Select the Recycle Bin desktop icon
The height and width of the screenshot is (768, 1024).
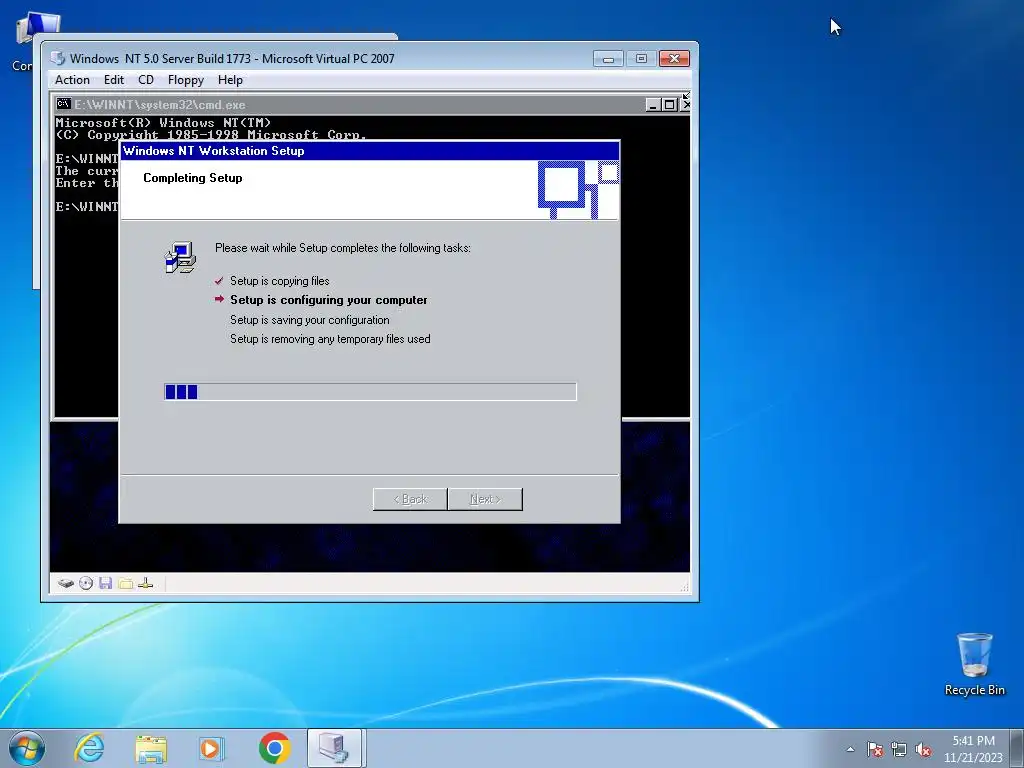974,664
